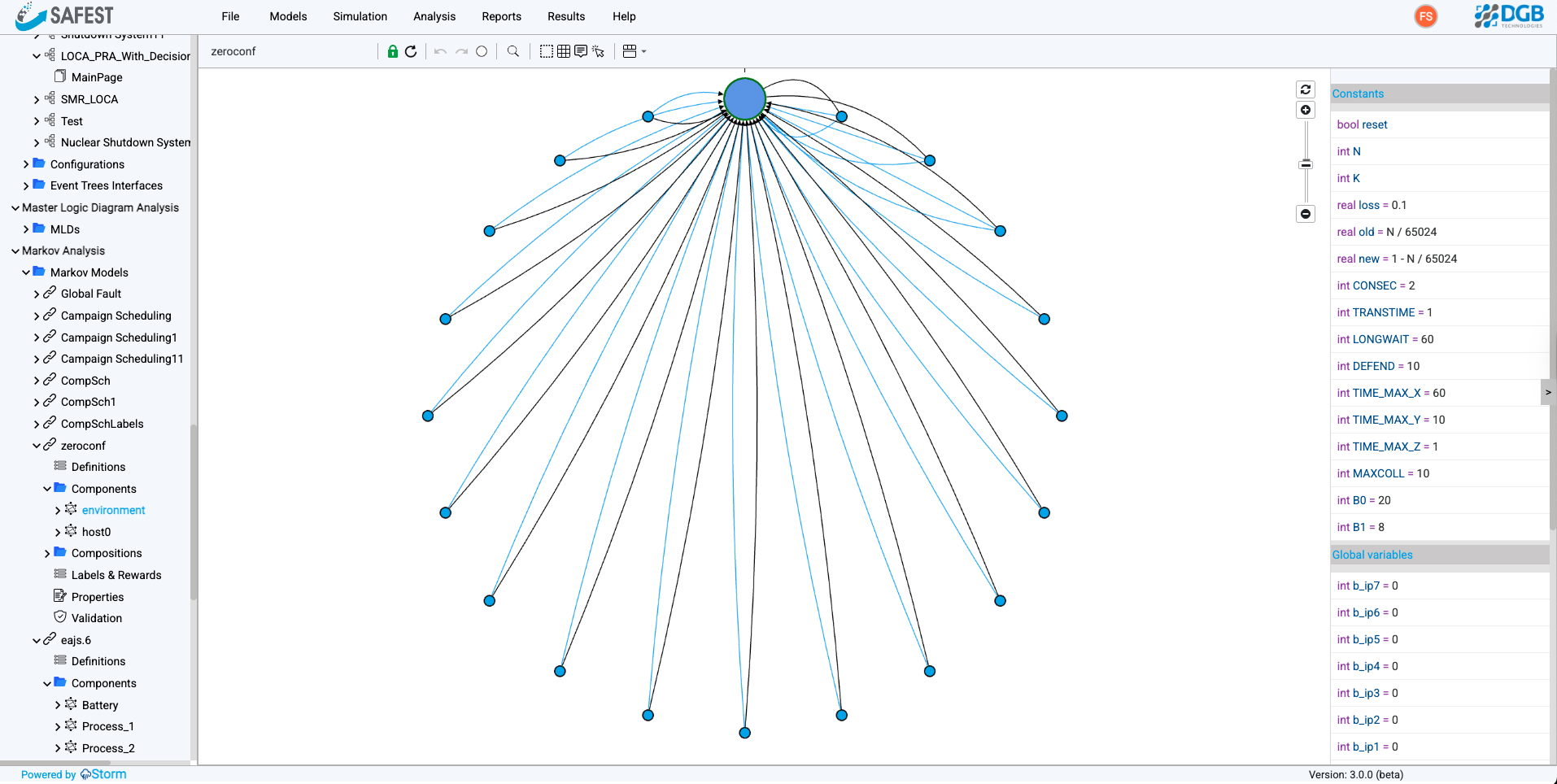The width and height of the screenshot is (1557, 784).
Task: Unlock the model using the green lock icon
Action: tap(393, 50)
